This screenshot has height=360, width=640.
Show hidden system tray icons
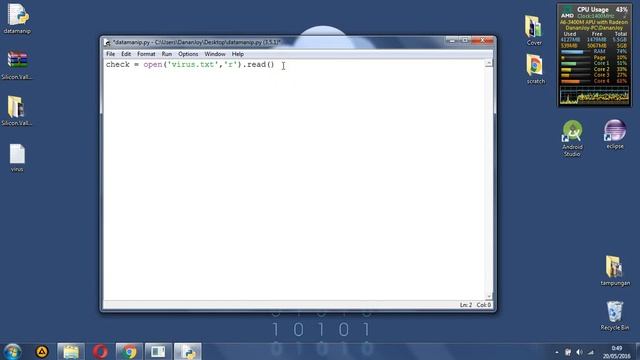tap(557, 352)
